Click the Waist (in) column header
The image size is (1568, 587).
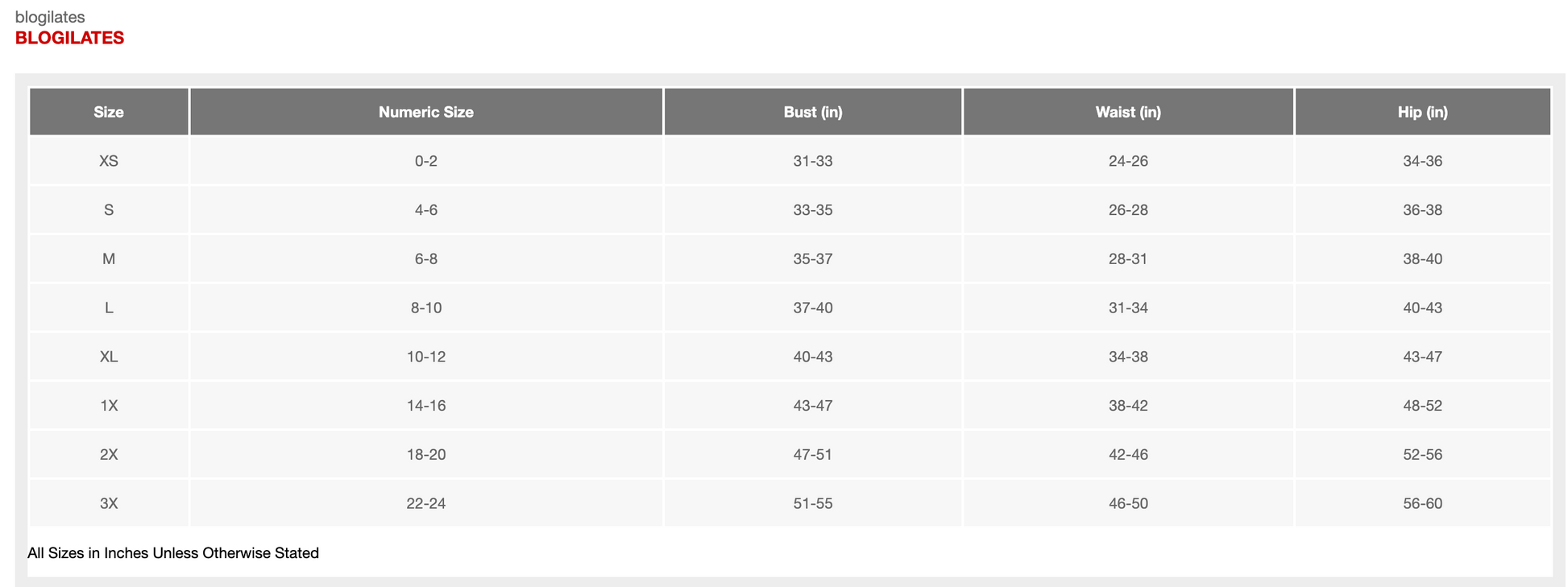coord(1127,112)
